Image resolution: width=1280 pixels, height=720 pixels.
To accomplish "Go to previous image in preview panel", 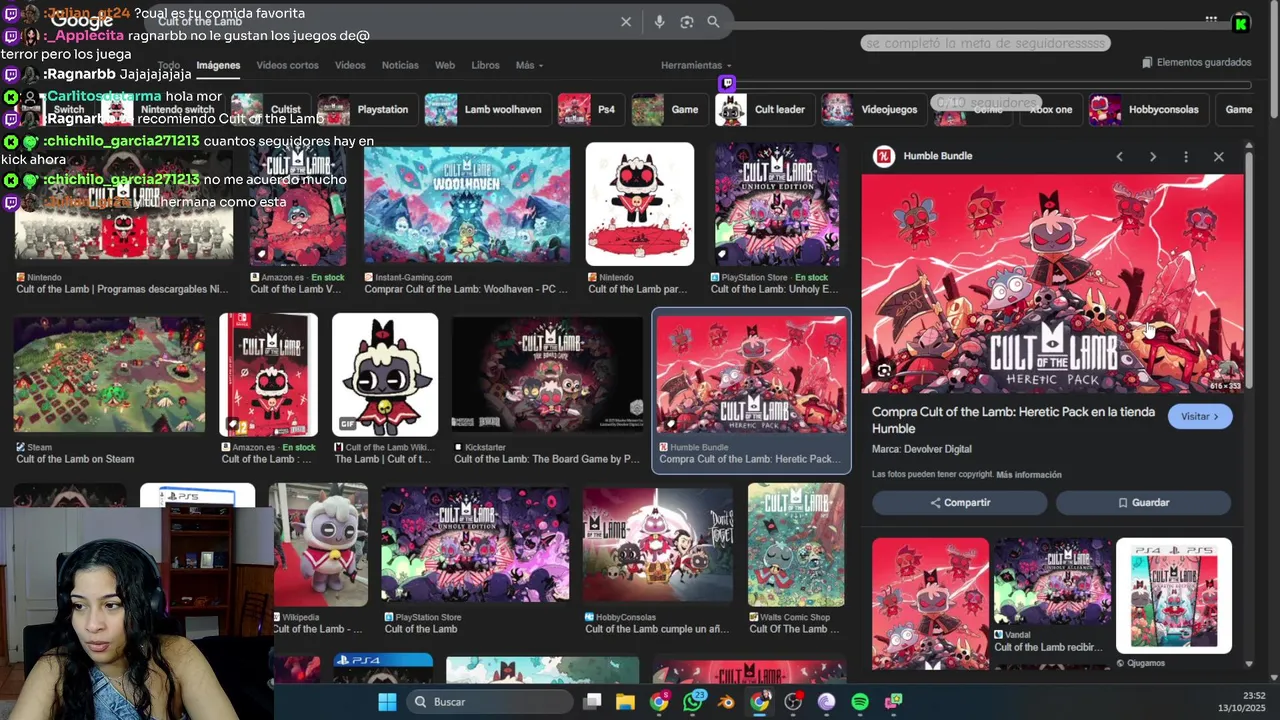I will [x=1119, y=157].
